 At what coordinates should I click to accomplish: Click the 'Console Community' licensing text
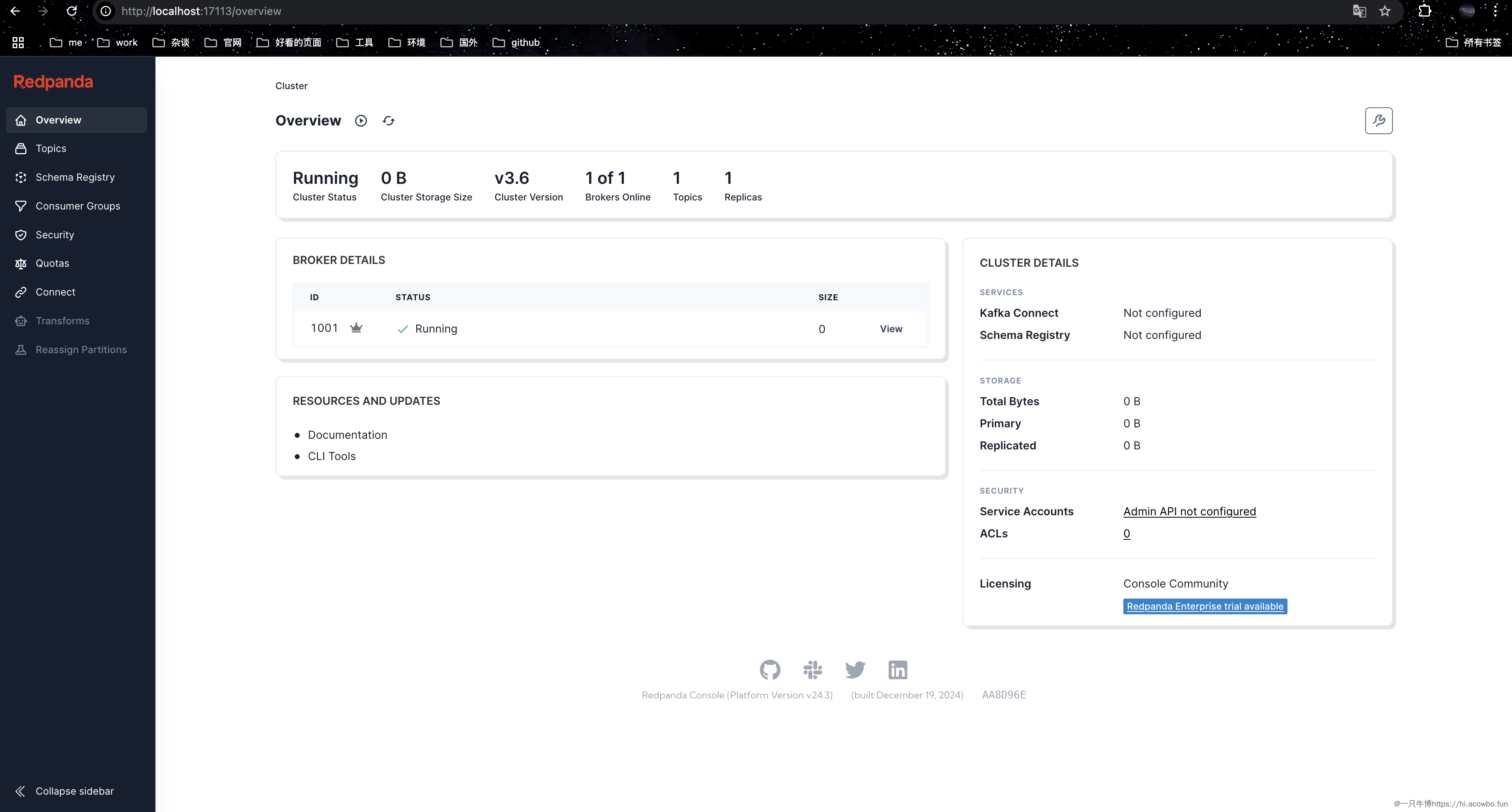pyautogui.click(x=1175, y=584)
